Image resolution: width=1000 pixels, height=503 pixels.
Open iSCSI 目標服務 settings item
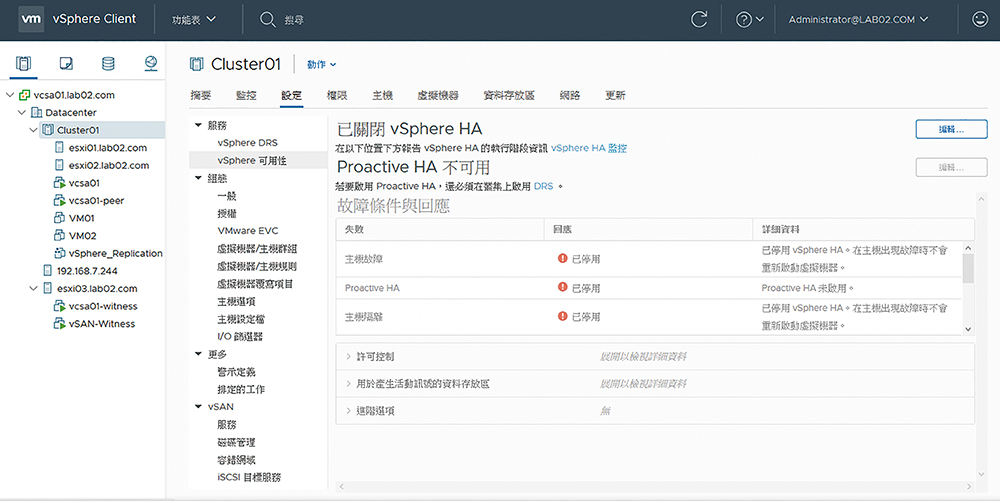click(x=249, y=477)
